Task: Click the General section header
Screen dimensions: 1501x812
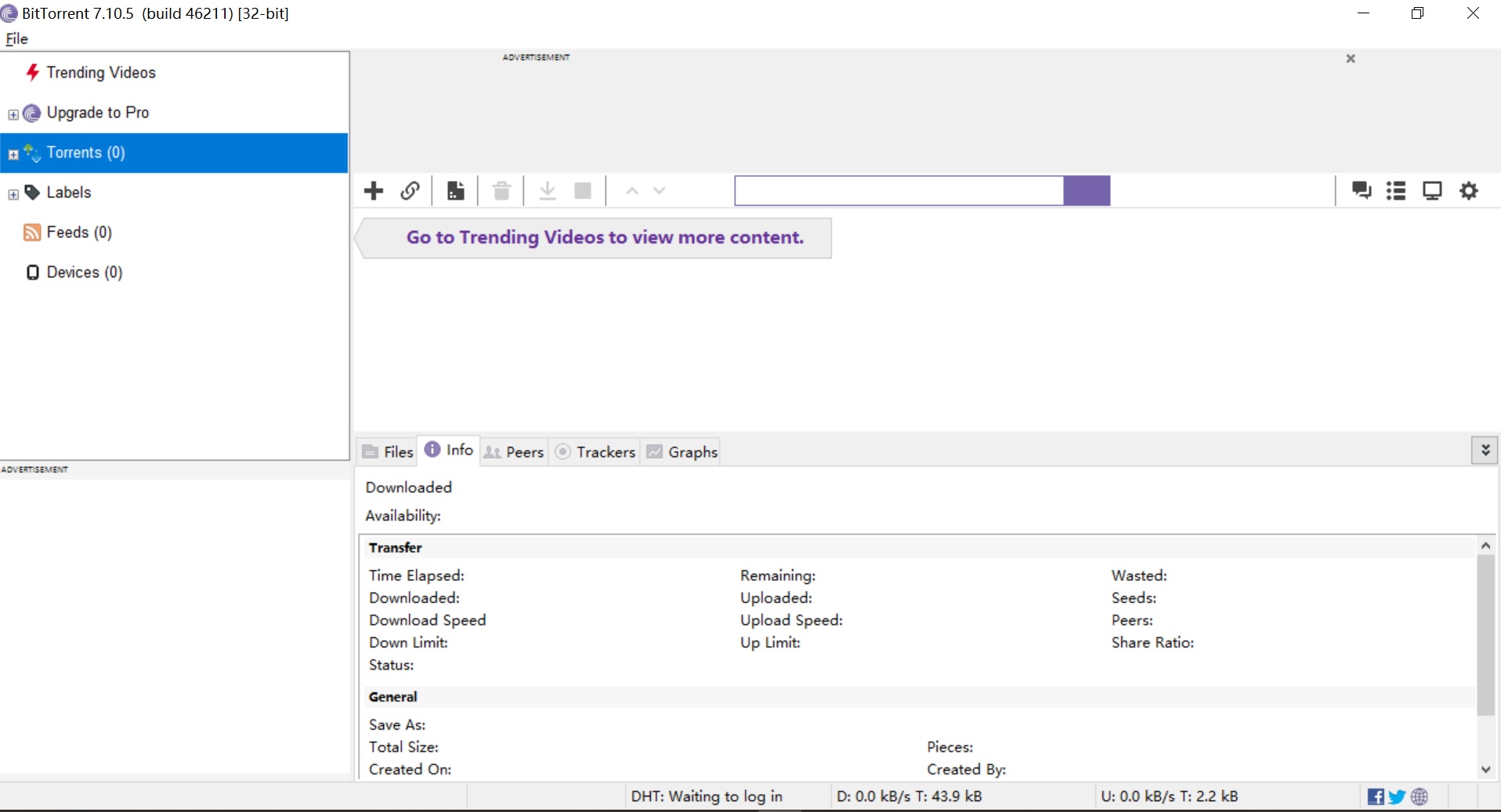Action: [393, 697]
